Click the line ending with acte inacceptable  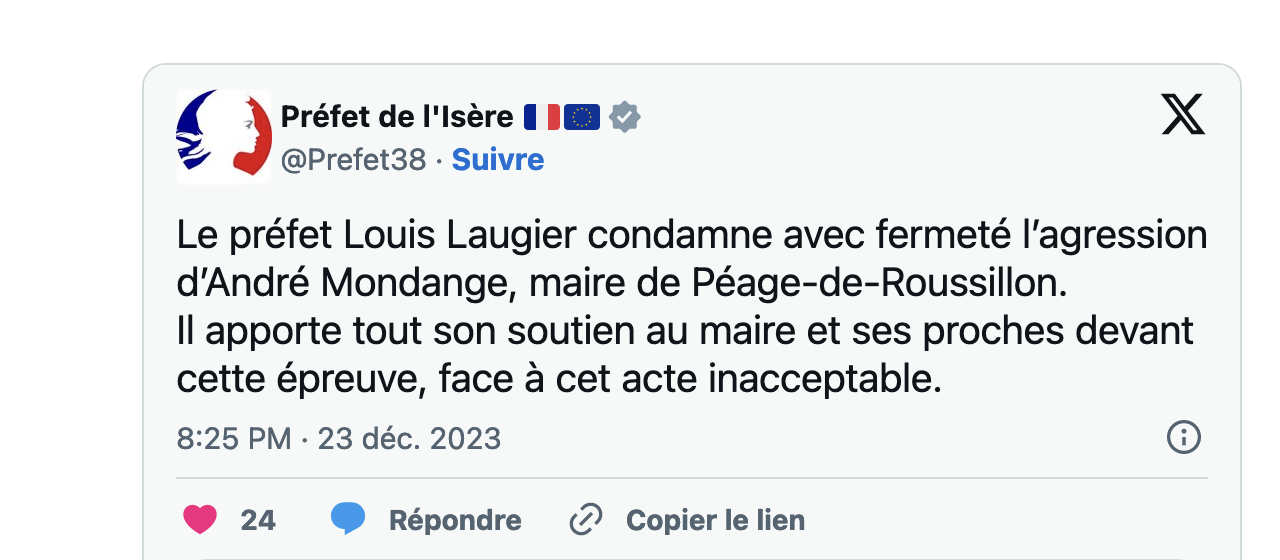coord(560,380)
